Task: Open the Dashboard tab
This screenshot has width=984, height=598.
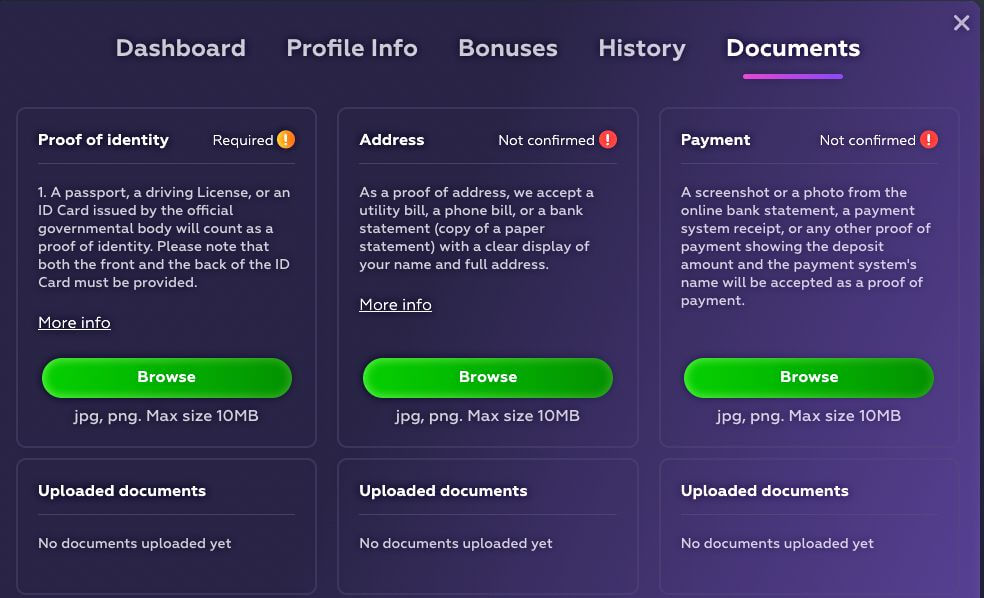Action: (181, 48)
